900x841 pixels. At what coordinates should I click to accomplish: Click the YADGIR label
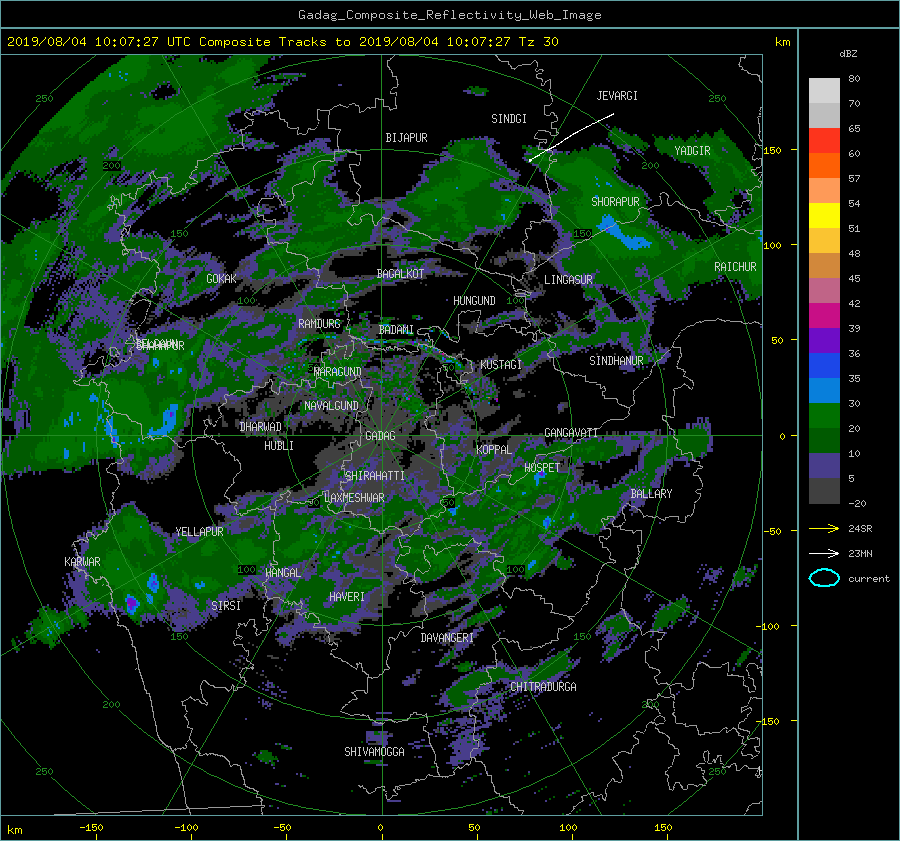coord(692,151)
